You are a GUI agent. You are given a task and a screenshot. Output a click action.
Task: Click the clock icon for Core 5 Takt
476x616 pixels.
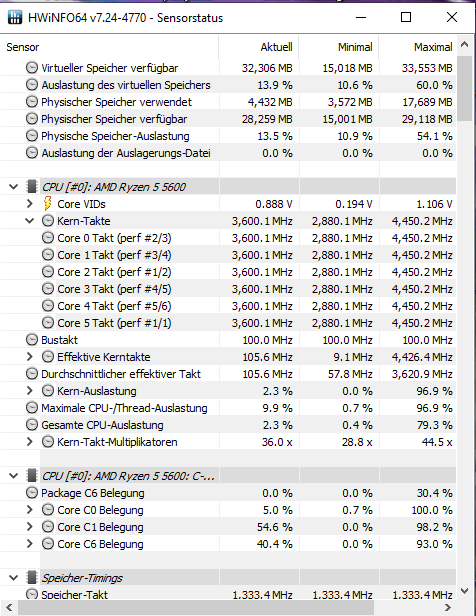click(48, 323)
